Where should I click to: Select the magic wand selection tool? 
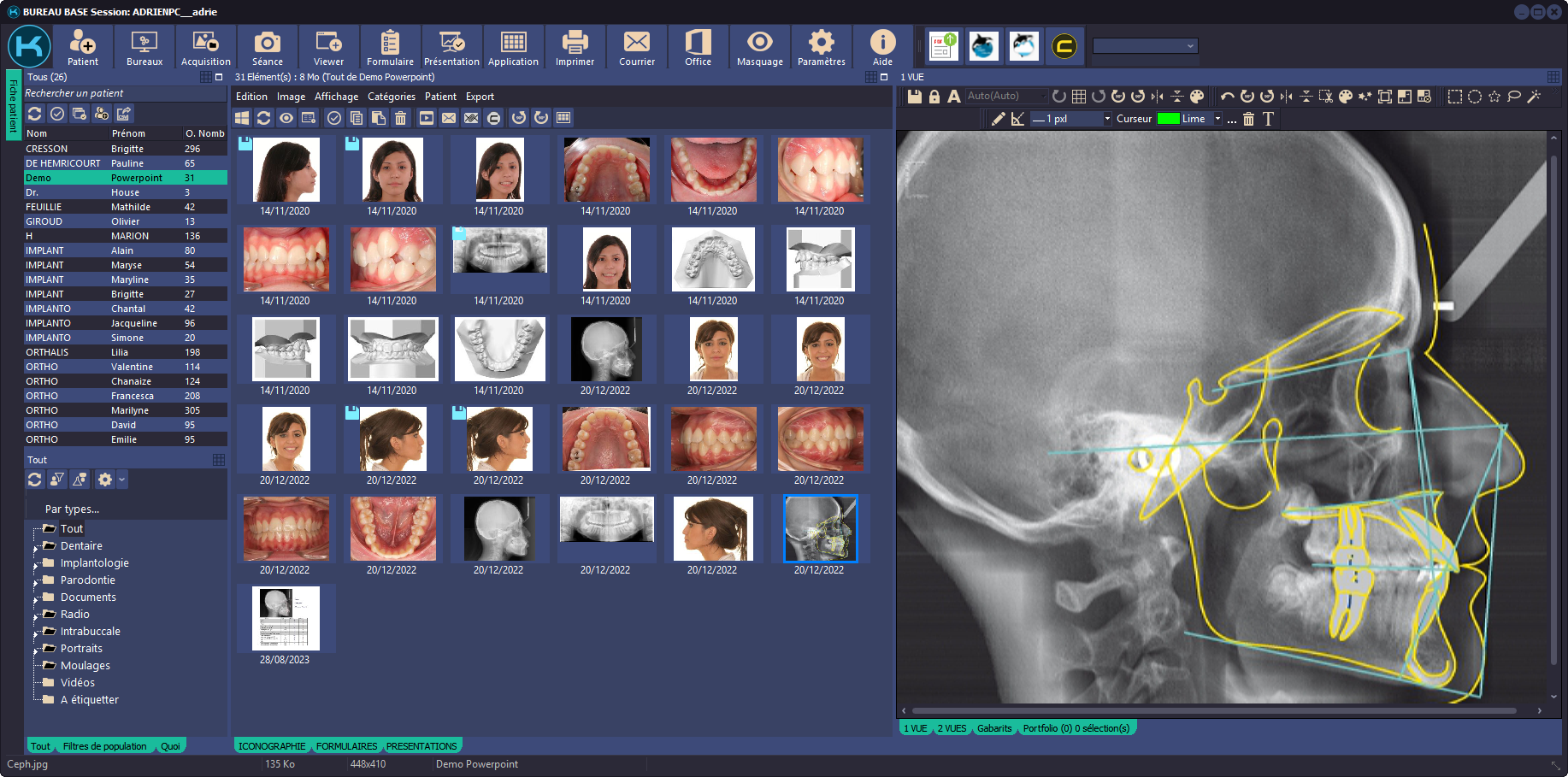[1534, 97]
